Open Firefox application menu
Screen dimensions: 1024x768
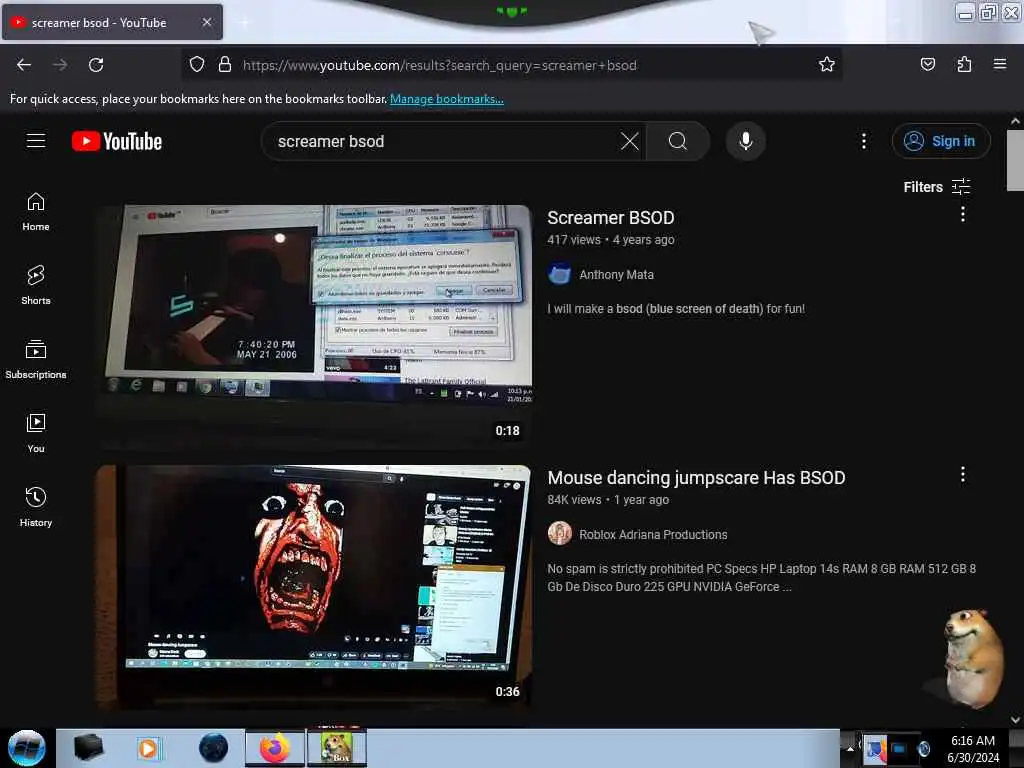[x=1000, y=64]
